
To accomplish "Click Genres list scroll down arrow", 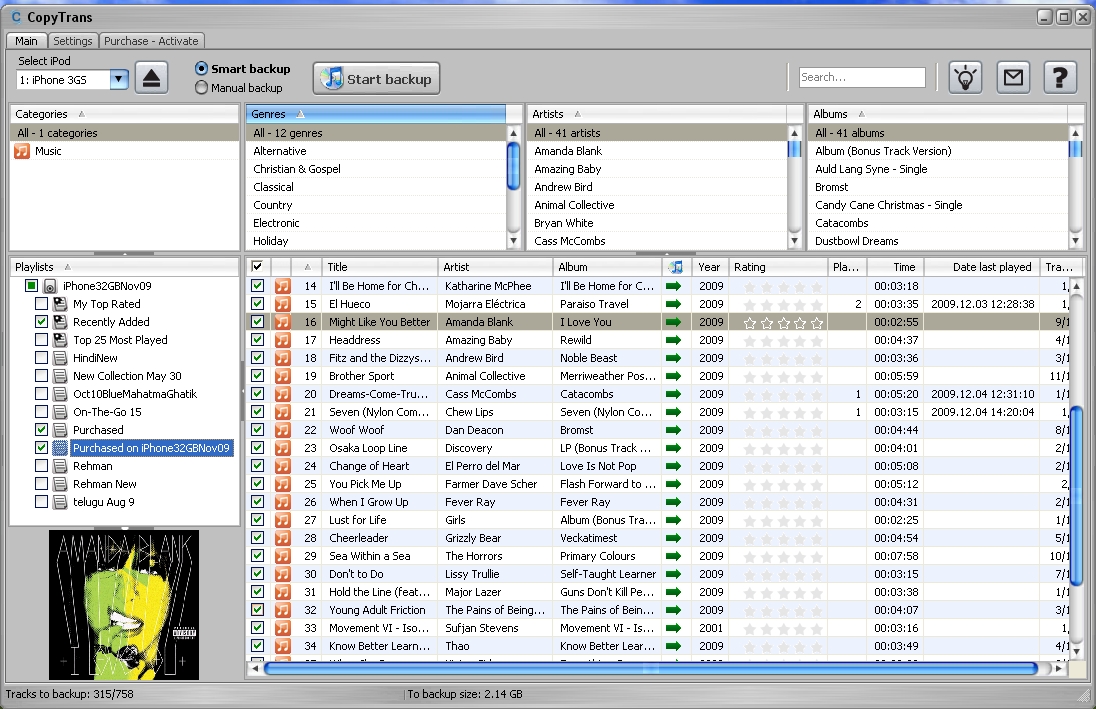I will [x=513, y=241].
